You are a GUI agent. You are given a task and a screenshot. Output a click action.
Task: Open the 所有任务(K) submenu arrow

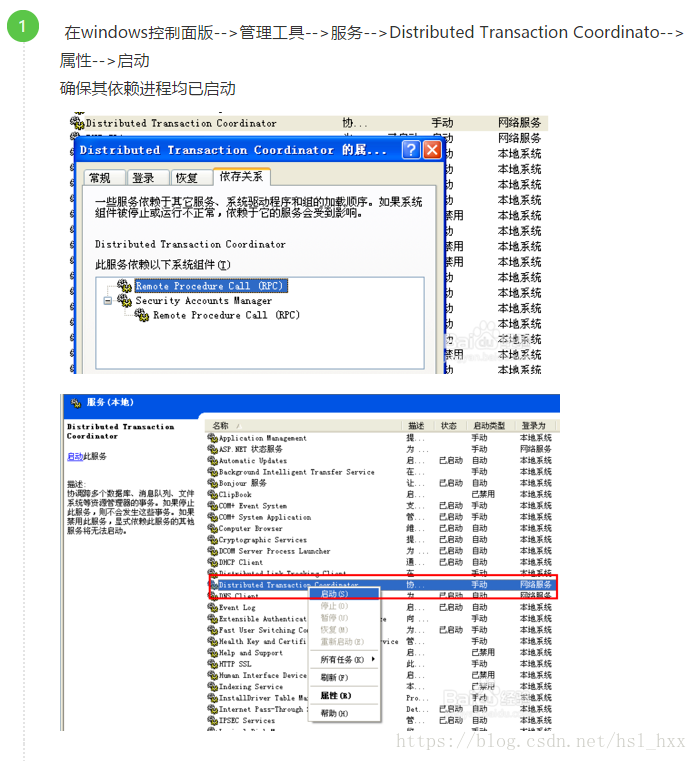373,659
